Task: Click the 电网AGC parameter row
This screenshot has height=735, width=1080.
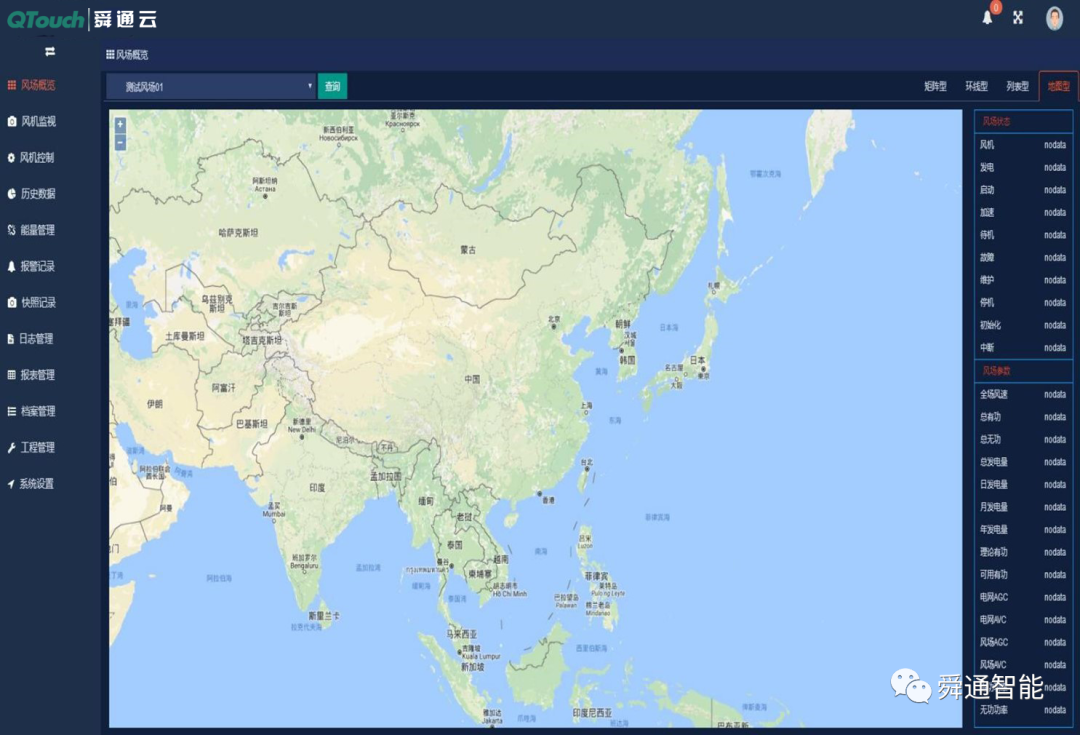Action: coord(1024,597)
